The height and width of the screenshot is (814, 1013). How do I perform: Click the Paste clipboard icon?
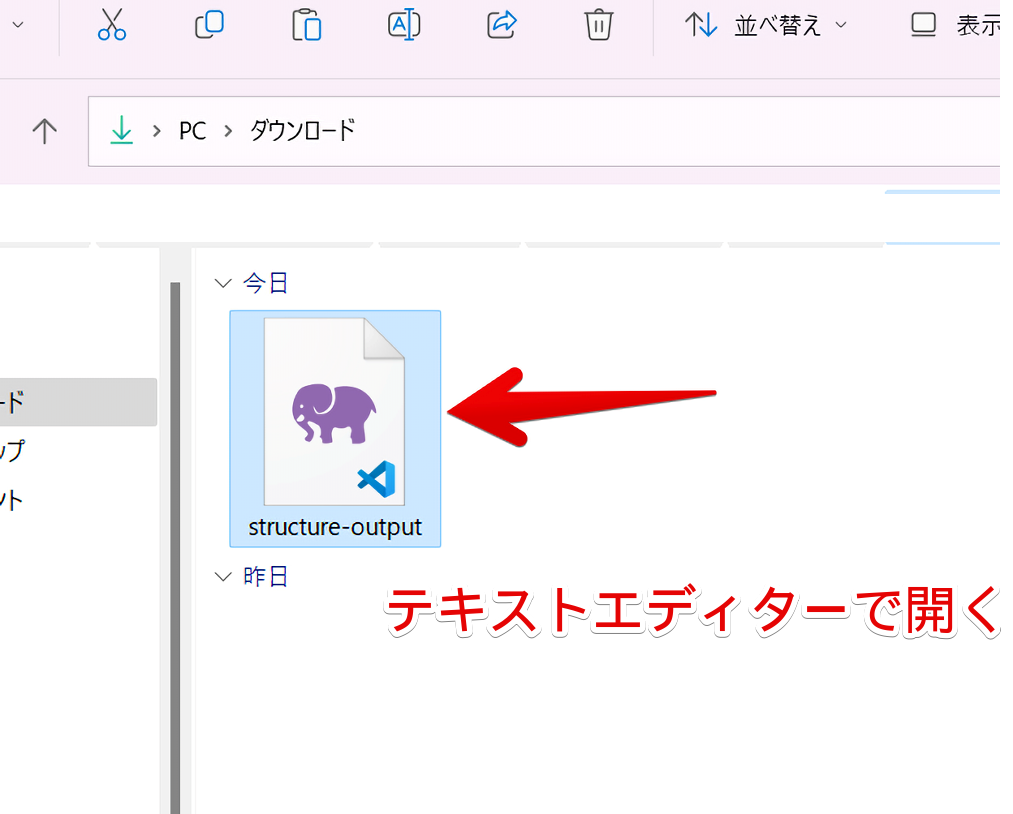click(x=306, y=25)
